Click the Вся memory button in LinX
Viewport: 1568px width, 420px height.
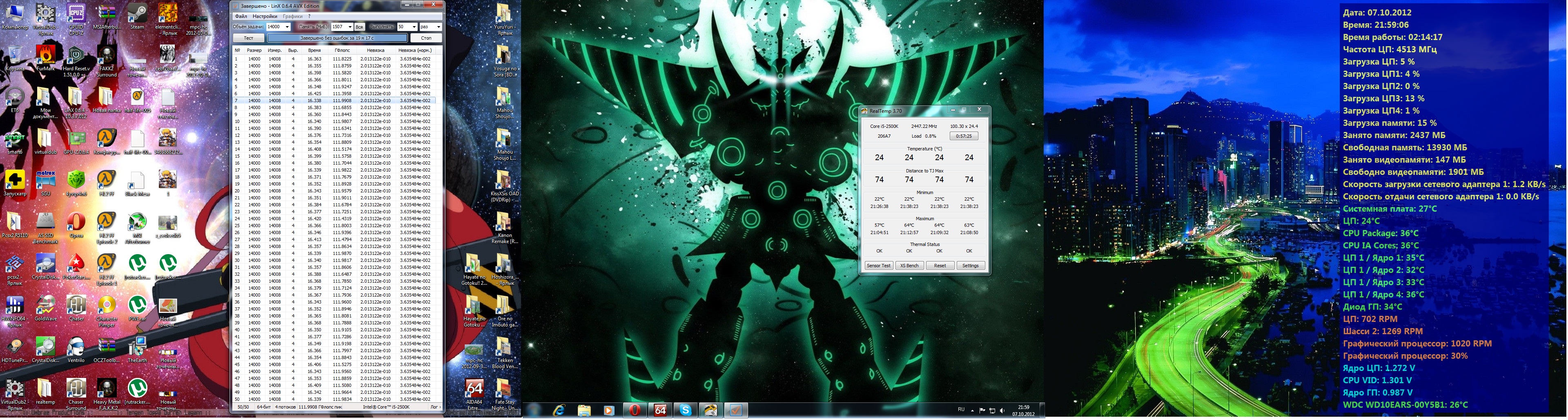point(359,27)
